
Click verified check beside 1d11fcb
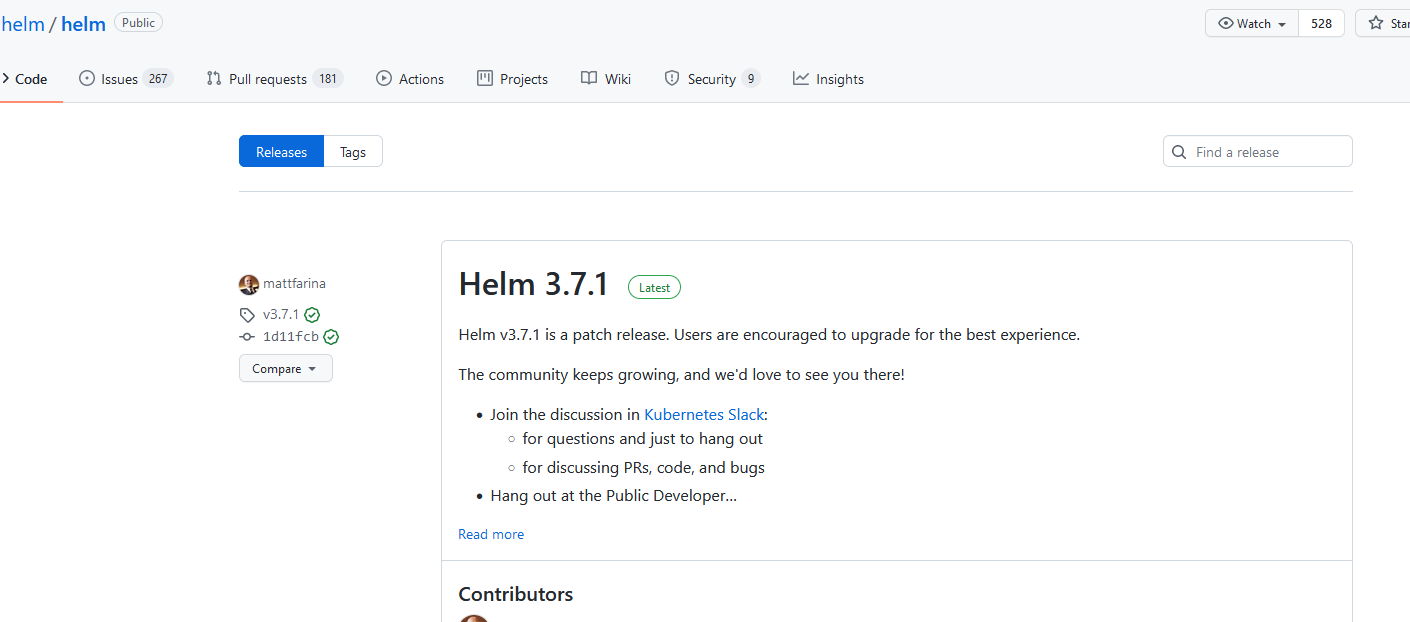coord(331,337)
